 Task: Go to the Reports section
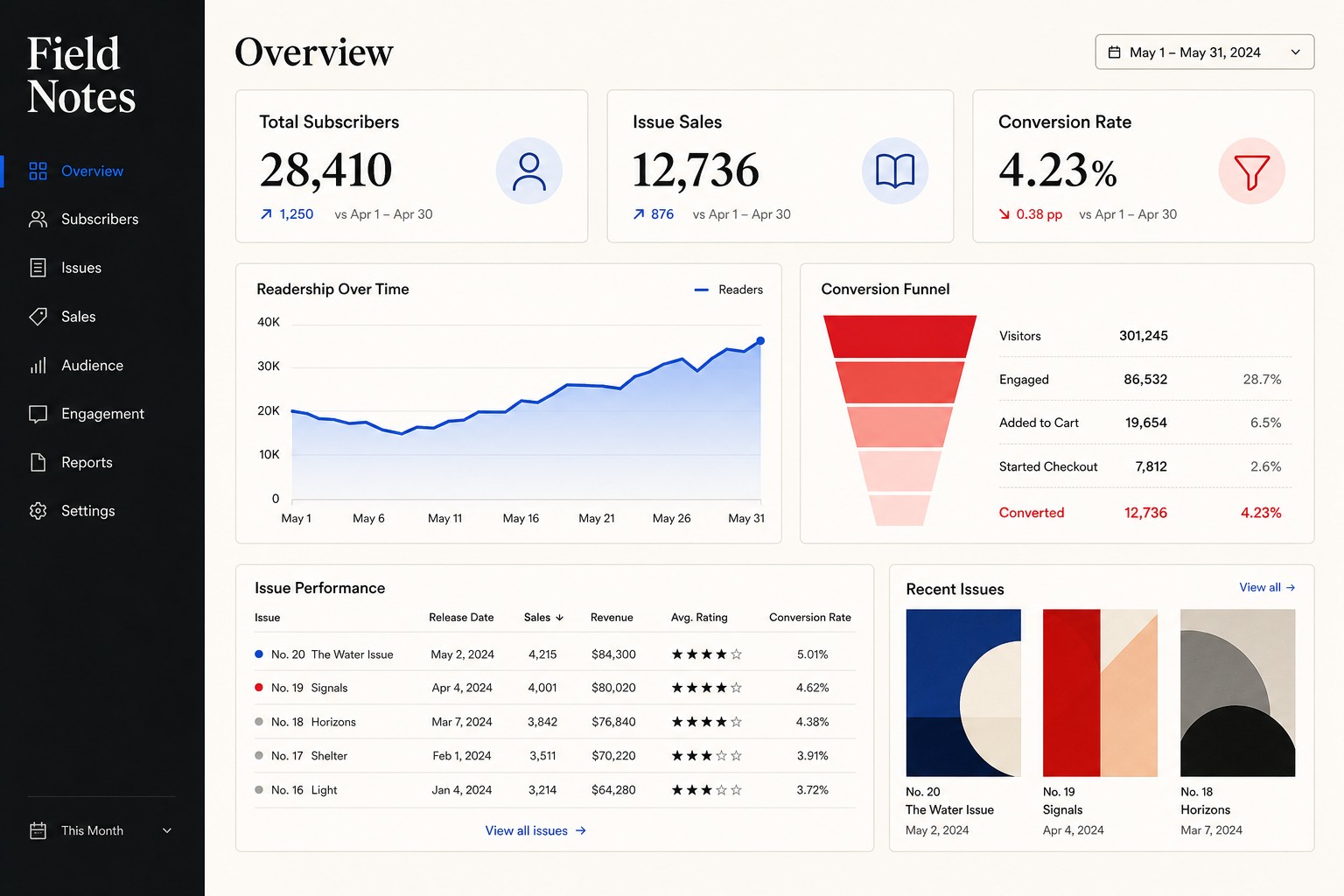[86, 462]
